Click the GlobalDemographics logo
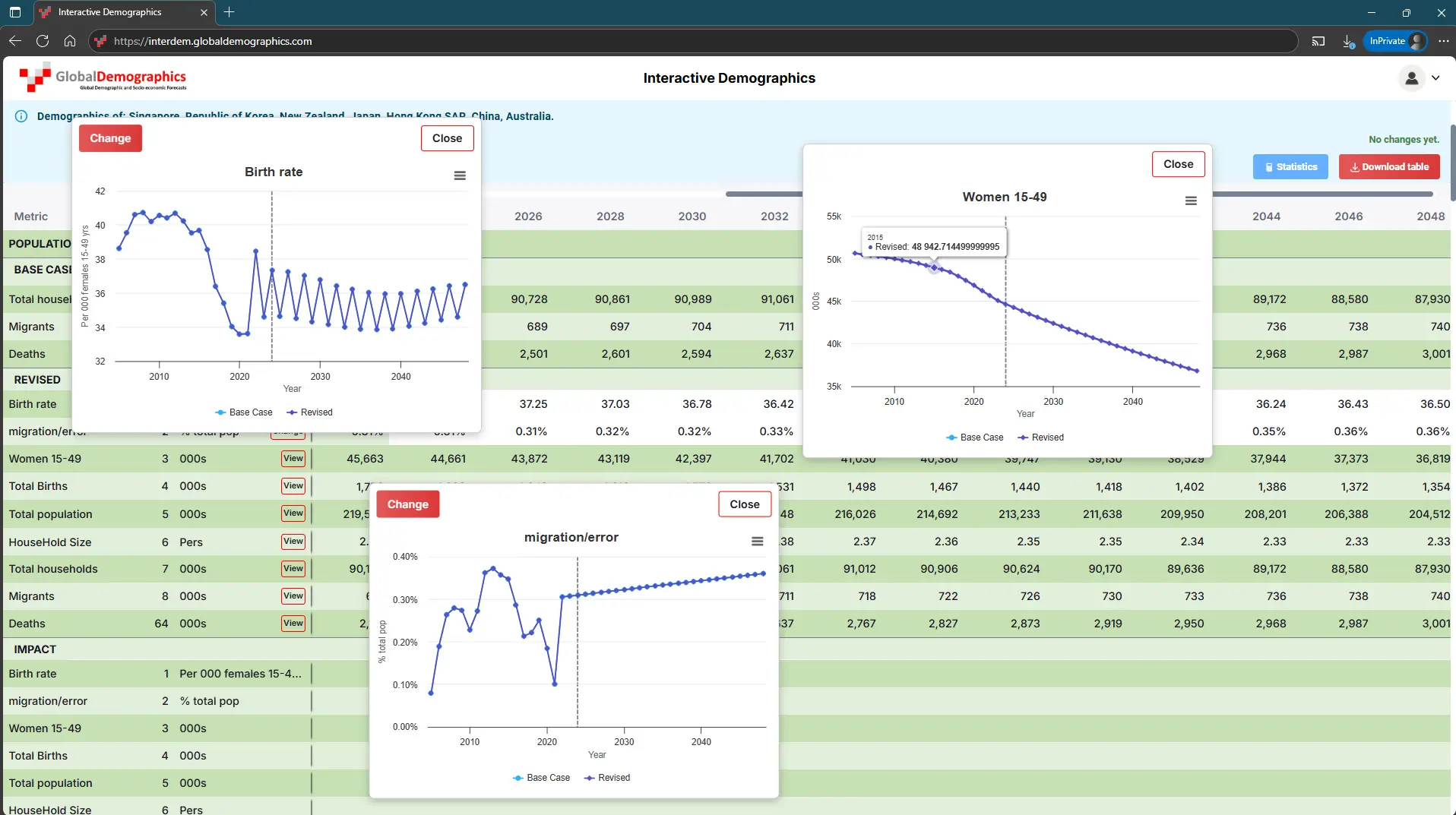The height and width of the screenshot is (815, 1456). (103, 78)
